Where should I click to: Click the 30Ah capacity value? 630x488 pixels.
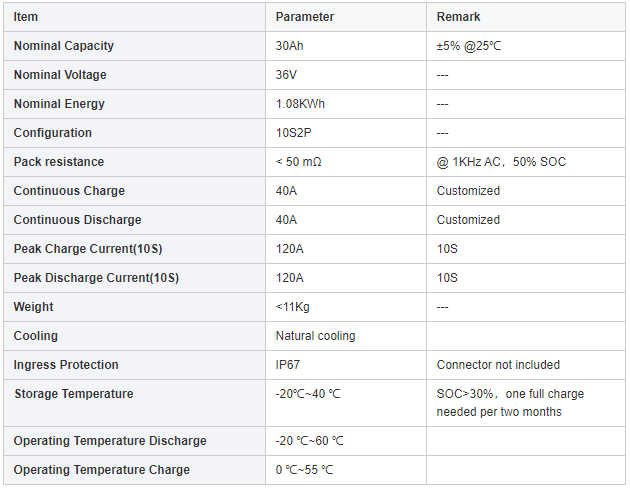[290, 46]
